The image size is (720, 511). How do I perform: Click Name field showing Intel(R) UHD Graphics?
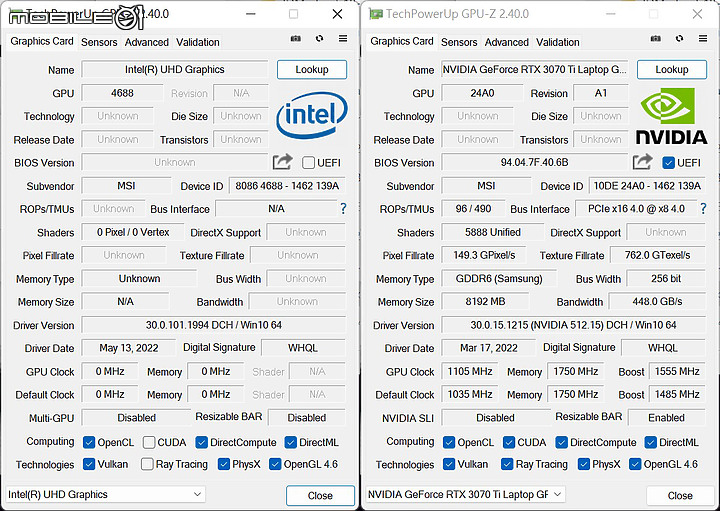(174, 69)
